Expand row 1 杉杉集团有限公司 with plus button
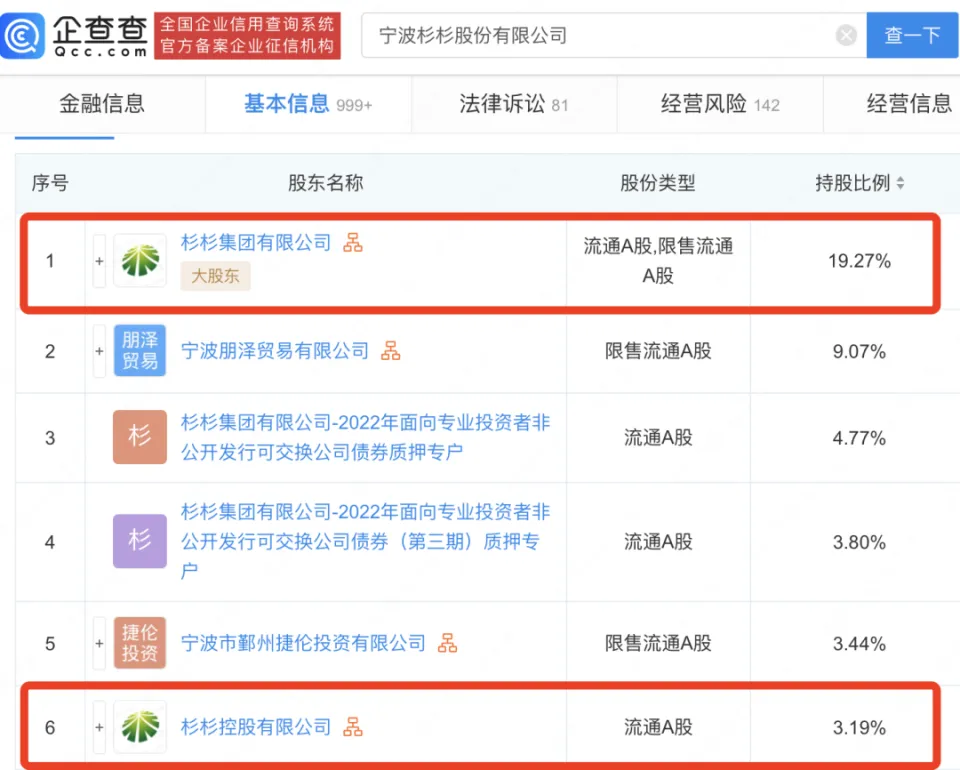The height and width of the screenshot is (770, 960). tap(99, 261)
